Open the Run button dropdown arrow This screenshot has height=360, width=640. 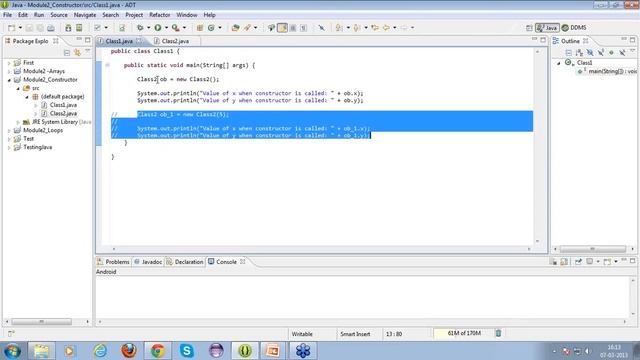[166, 28]
